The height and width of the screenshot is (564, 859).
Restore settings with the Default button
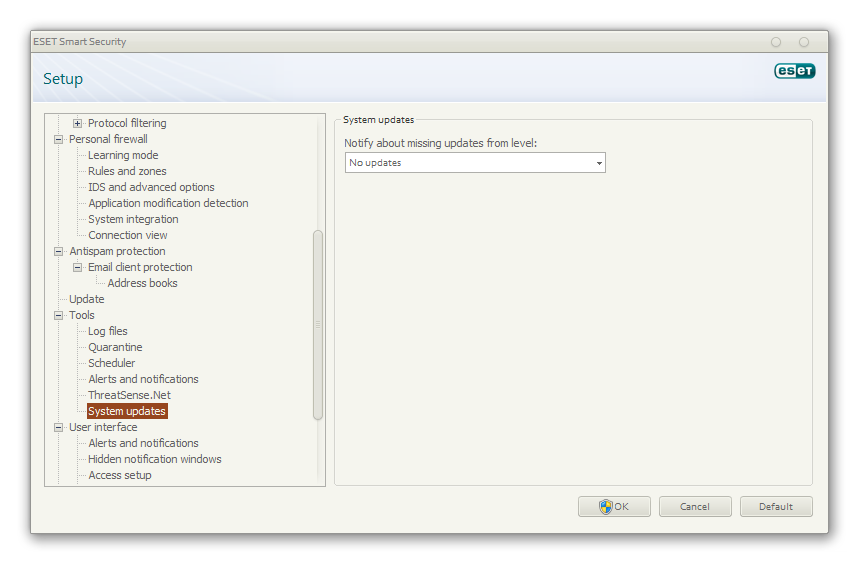(776, 507)
